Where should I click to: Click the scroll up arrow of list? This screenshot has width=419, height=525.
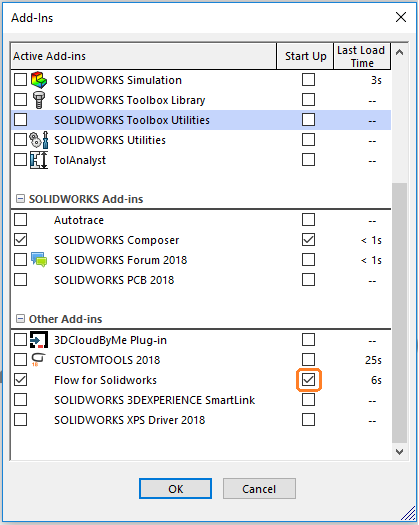coord(399,52)
